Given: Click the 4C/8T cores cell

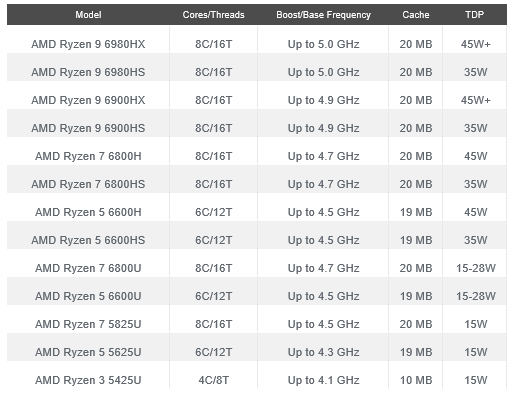Looking at the screenshot, I should [213, 380].
